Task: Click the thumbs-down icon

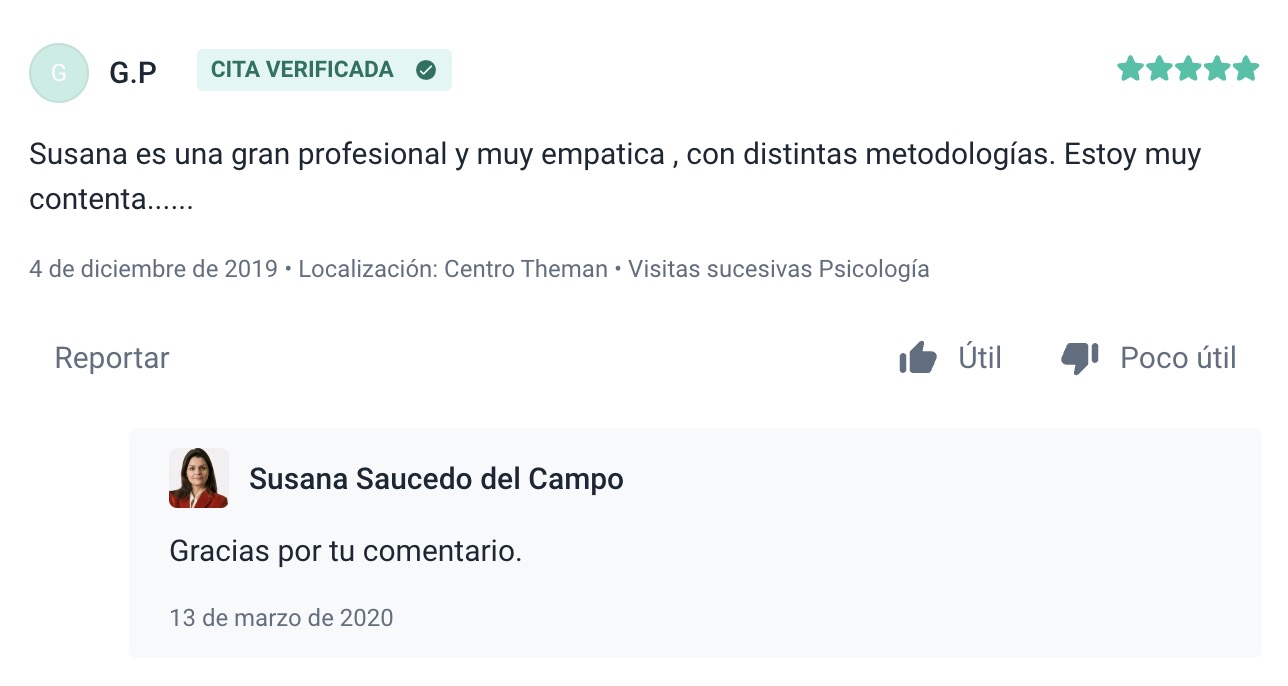Action: [x=1080, y=358]
